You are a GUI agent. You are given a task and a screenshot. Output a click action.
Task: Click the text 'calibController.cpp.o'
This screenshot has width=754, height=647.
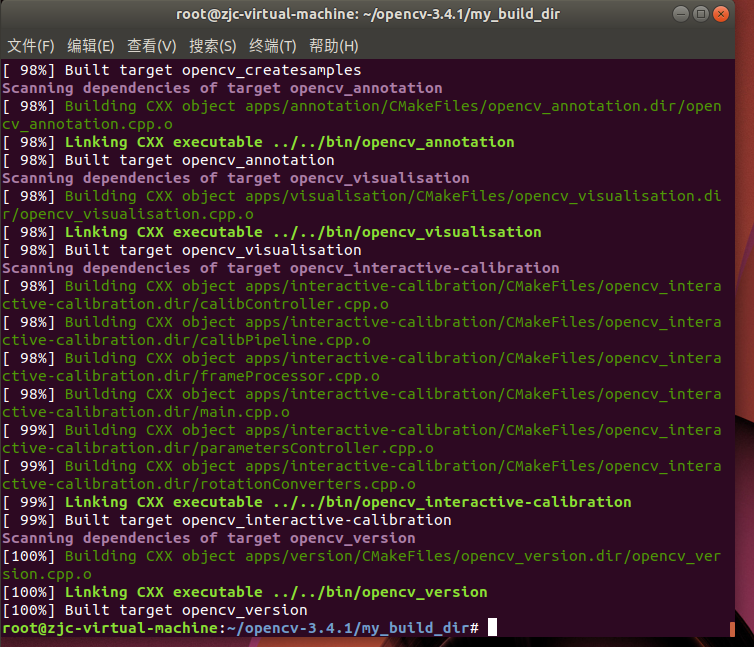tap(294, 304)
